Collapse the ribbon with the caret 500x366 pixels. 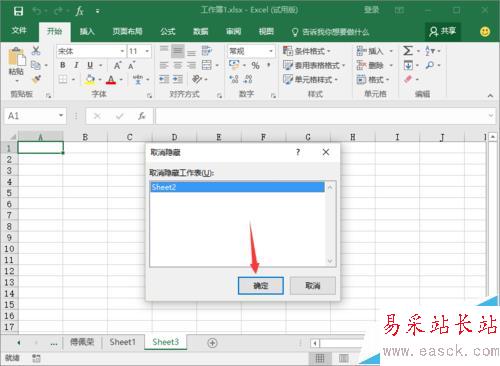[x=490, y=96]
